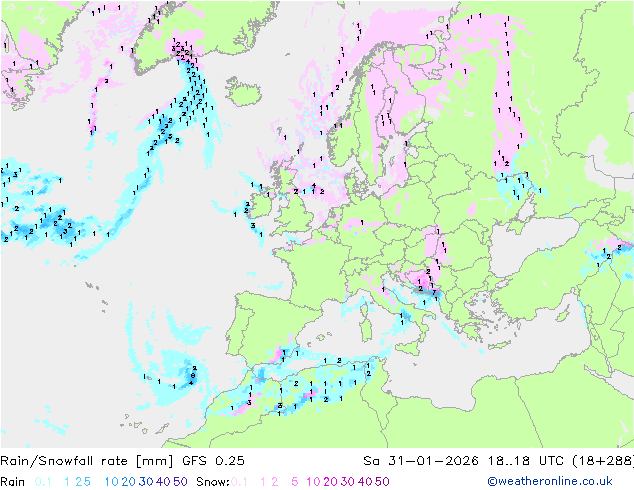The height and width of the screenshot is (490, 634).
Task: Click the 'Rain' legend label
Action: point(13,482)
